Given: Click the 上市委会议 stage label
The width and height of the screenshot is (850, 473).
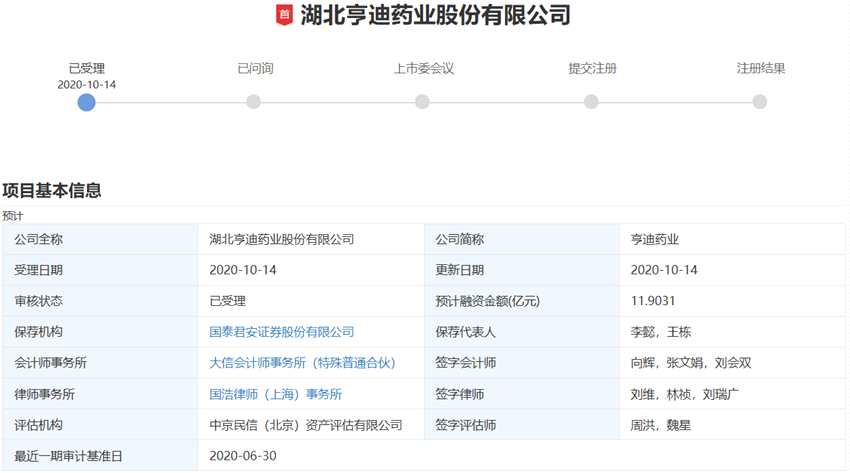Looking at the screenshot, I should pyautogui.click(x=424, y=68).
